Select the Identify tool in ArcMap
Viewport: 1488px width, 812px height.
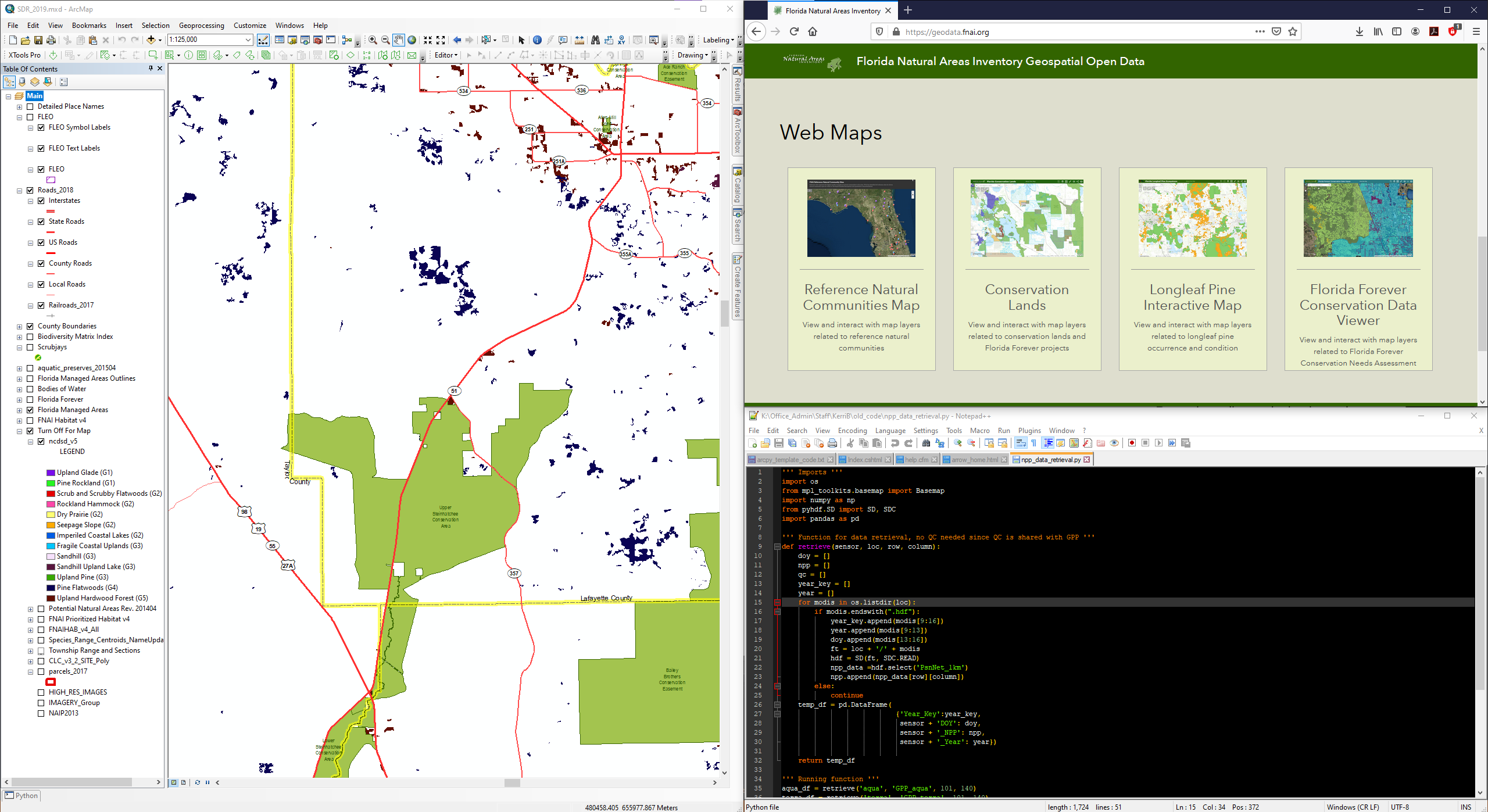click(x=537, y=40)
